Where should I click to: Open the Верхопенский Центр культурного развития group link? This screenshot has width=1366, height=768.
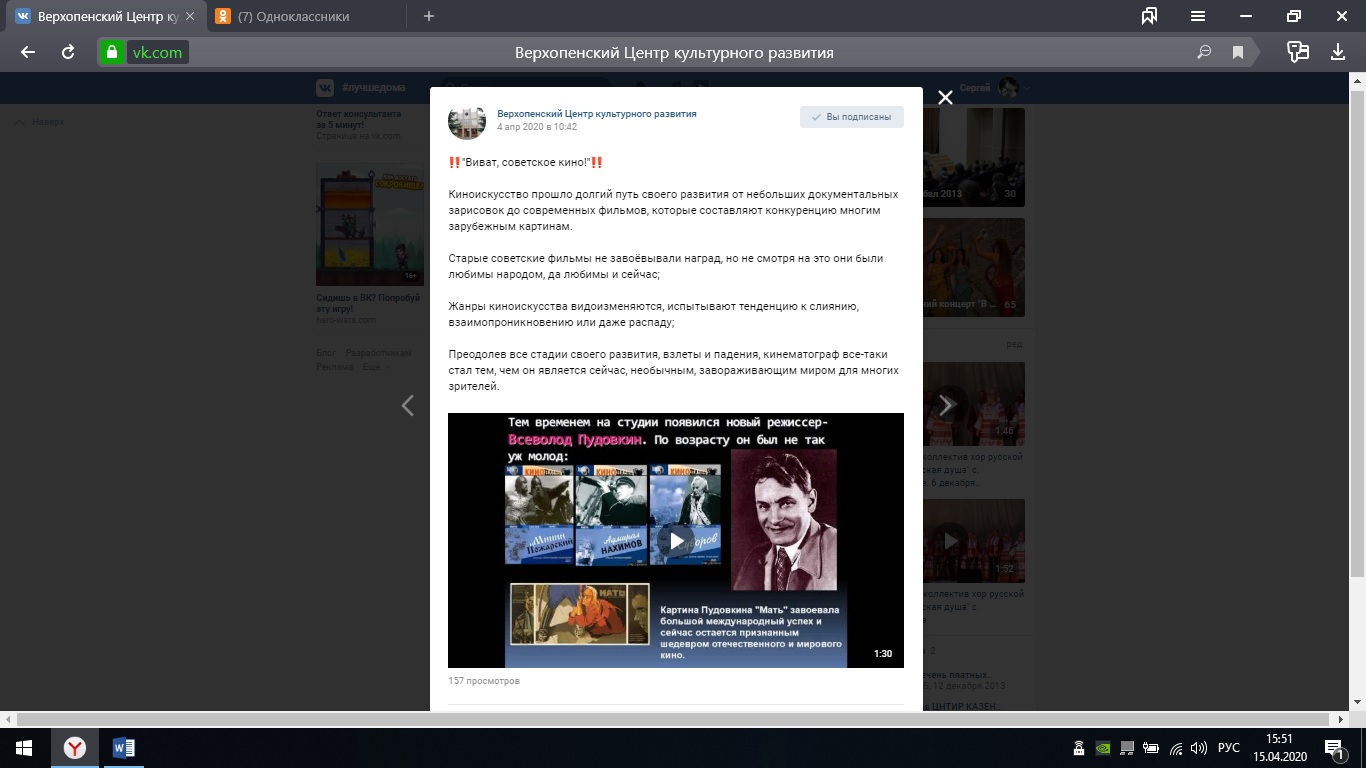597,114
